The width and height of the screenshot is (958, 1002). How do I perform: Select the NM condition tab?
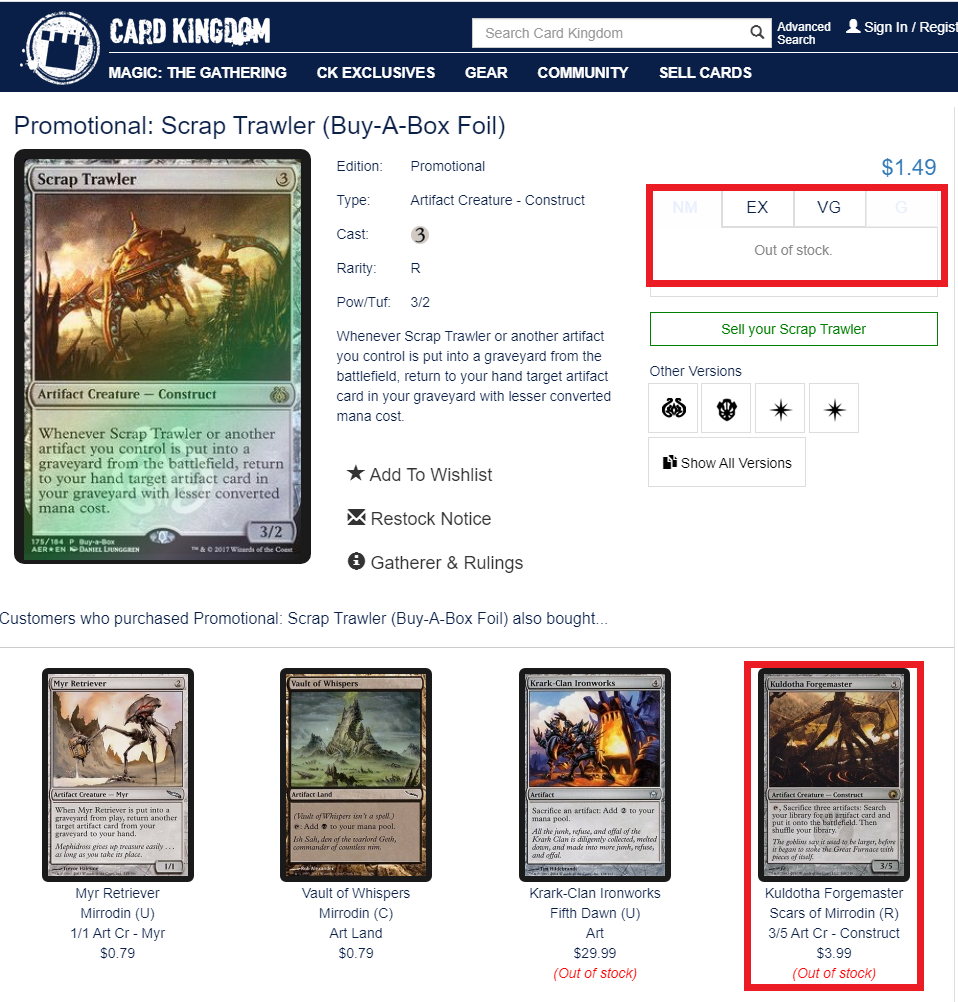685,208
